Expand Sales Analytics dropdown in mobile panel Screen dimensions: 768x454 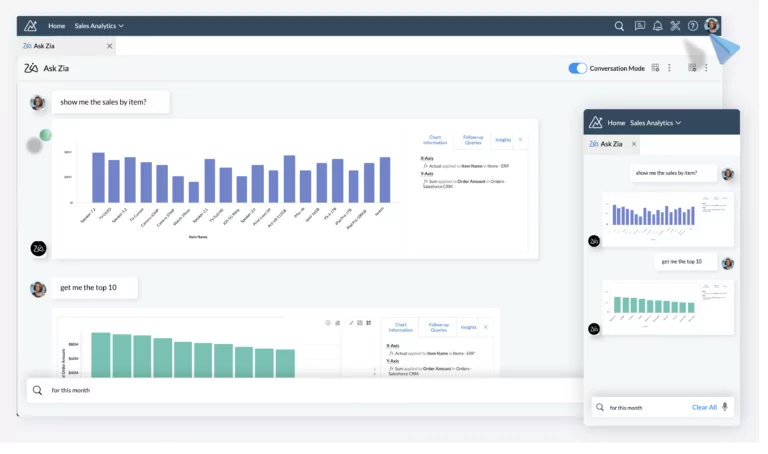pyautogui.click(x=655, y=123)
